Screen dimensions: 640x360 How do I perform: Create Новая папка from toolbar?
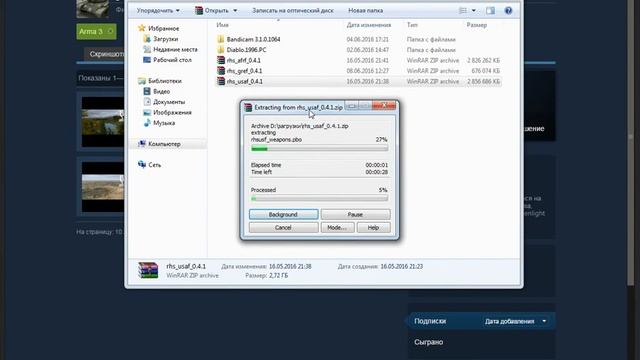pyautogui.click(x=365, y=11)
